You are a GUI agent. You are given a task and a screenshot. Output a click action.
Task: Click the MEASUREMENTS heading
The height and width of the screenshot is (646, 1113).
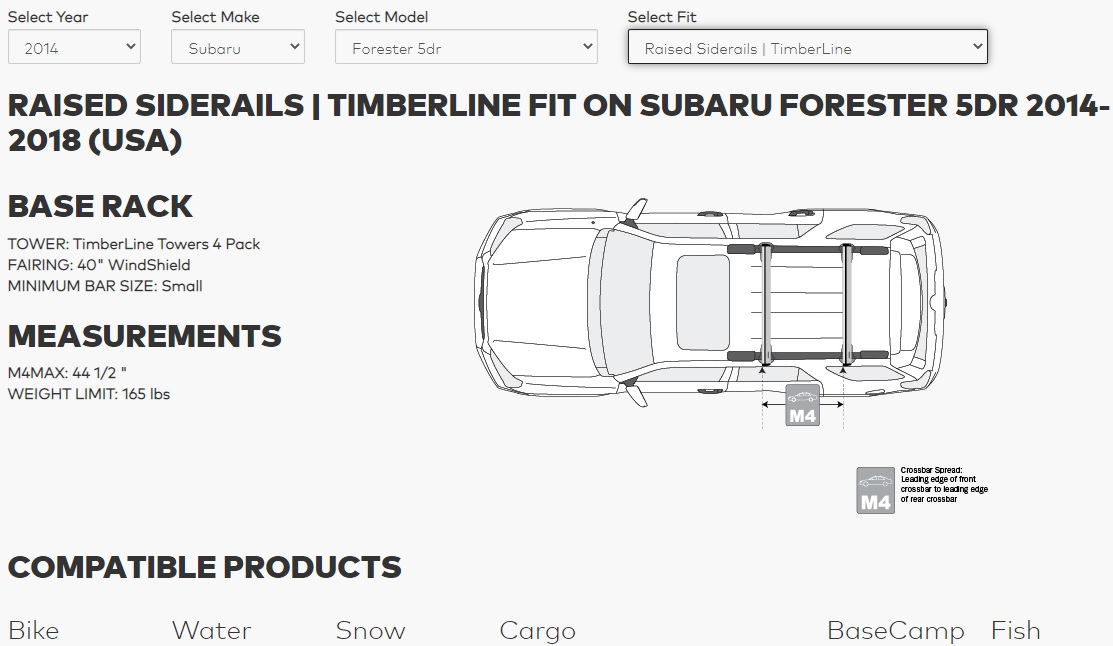(x=145, y=336)
